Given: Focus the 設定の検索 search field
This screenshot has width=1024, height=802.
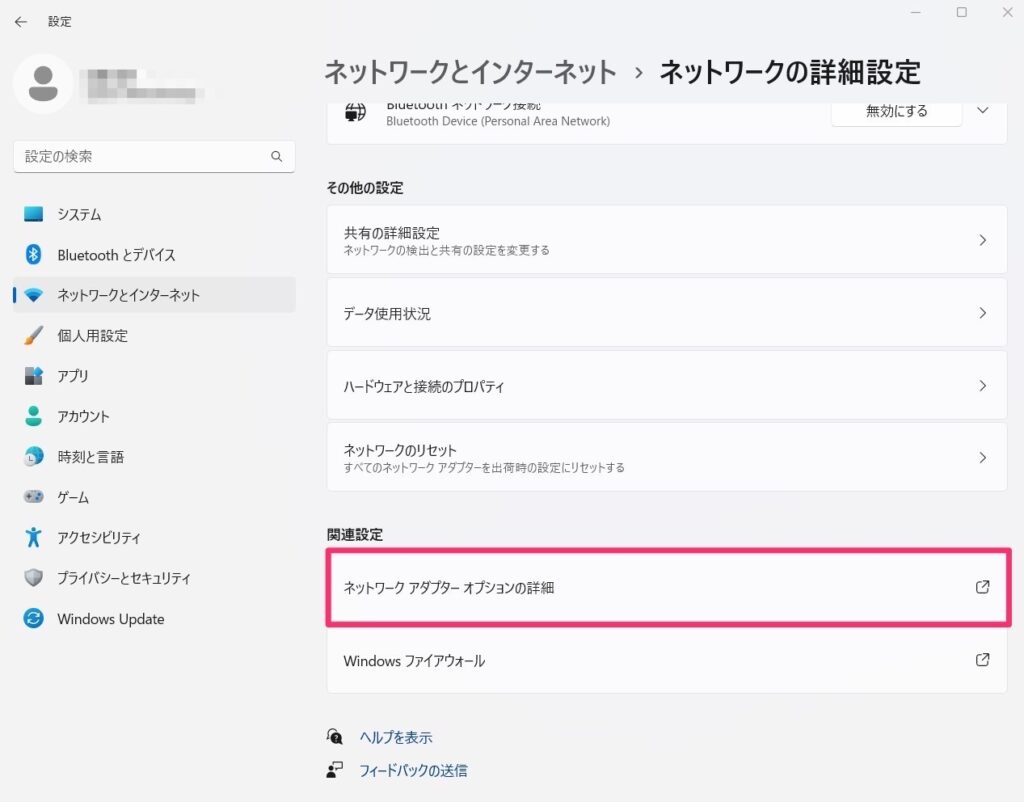Looking at the screenshot, I should (x=140, y=157).
